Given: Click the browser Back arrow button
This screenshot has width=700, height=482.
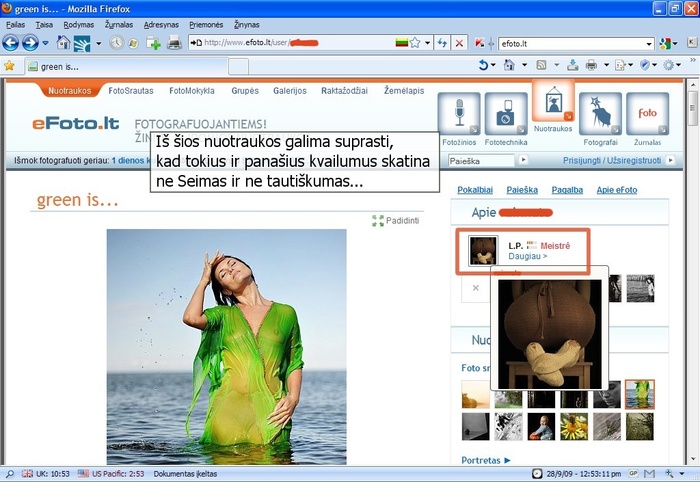Looking at the screenshot, I should pos(11,43).
